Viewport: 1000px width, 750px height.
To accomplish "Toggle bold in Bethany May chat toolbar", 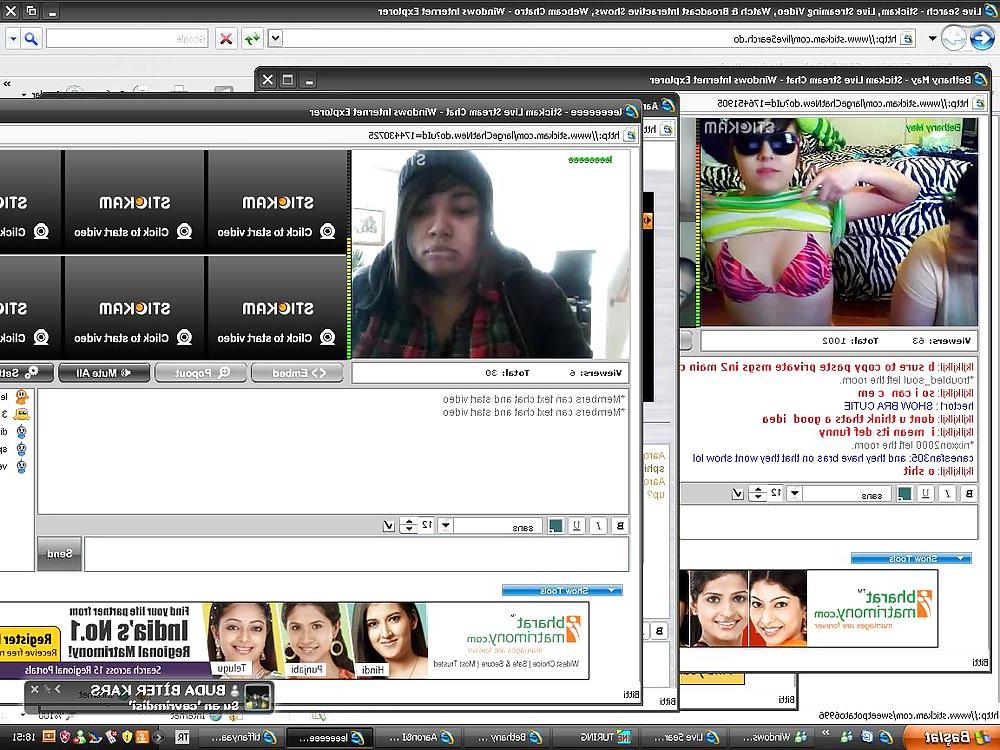I will (969, 493).
